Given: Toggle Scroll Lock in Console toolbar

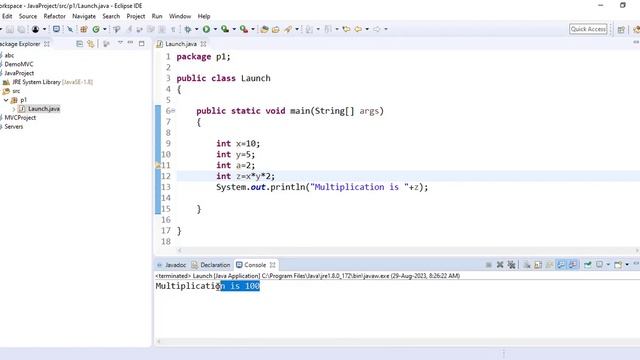Looking at the screenshot, I should [x=538, y=265].
